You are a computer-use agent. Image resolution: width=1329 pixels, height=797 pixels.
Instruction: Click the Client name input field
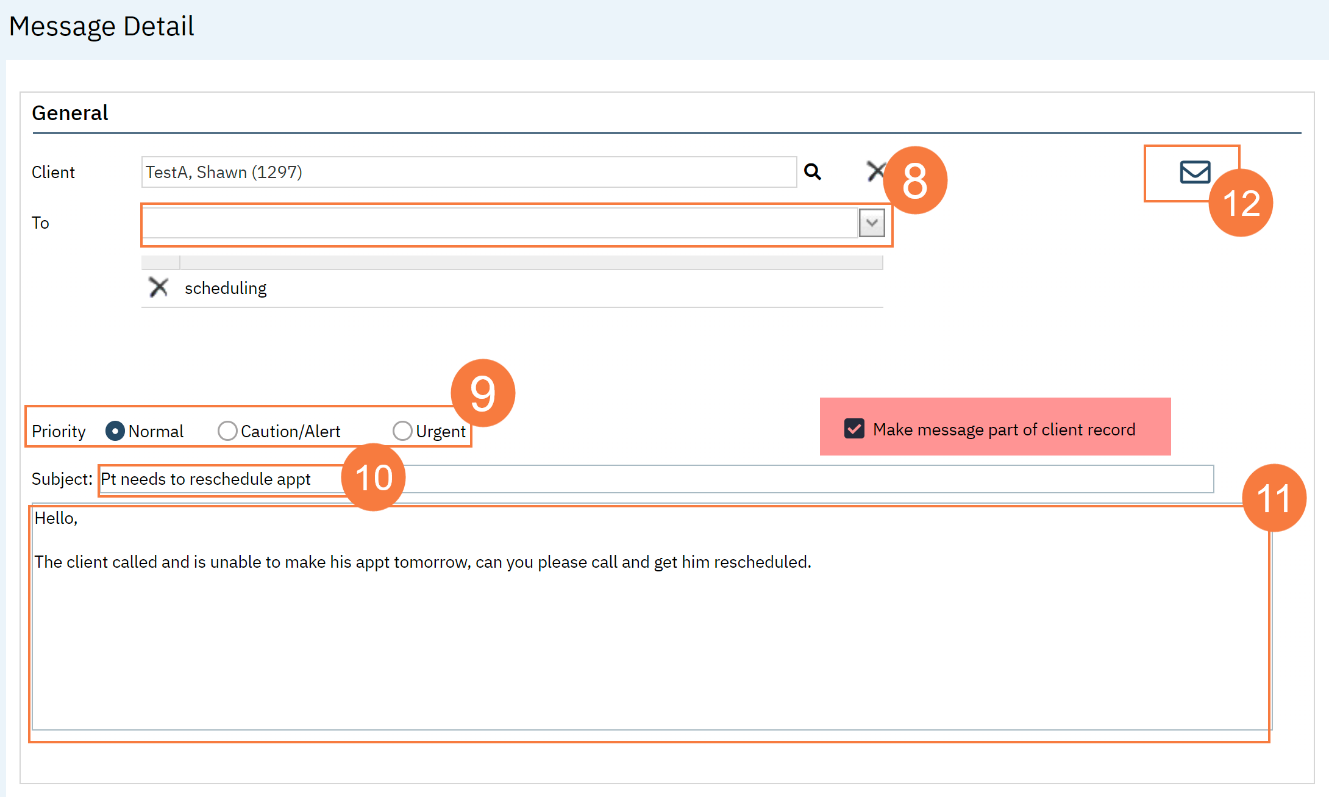(469, 172)
